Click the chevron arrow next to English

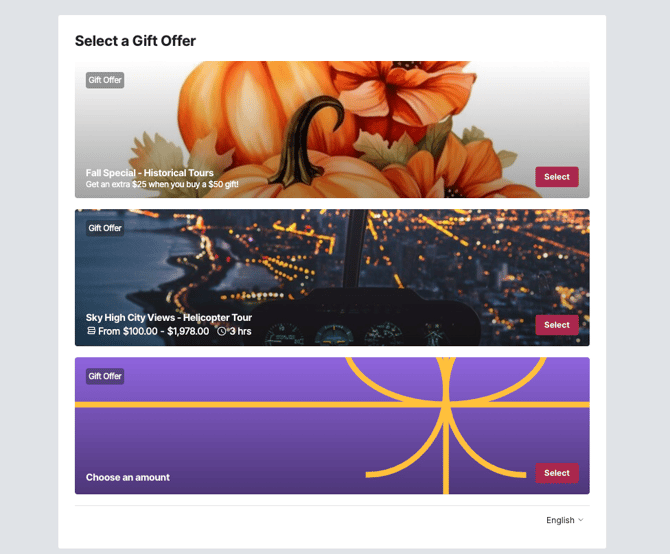(580, 520)
